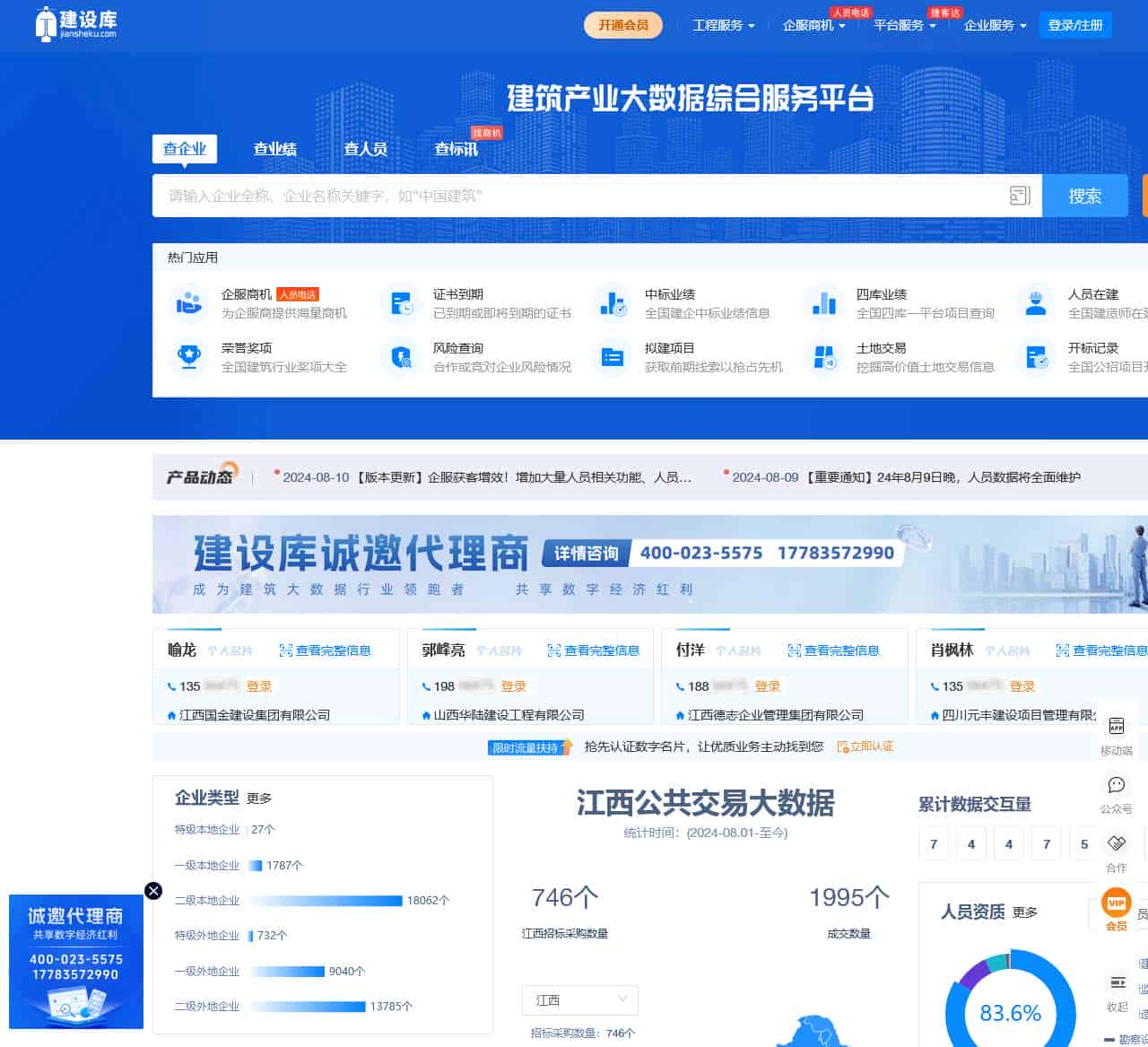Click the 立即认证 link
This screenshot has width=1148, height=1047.
[872, 746]
